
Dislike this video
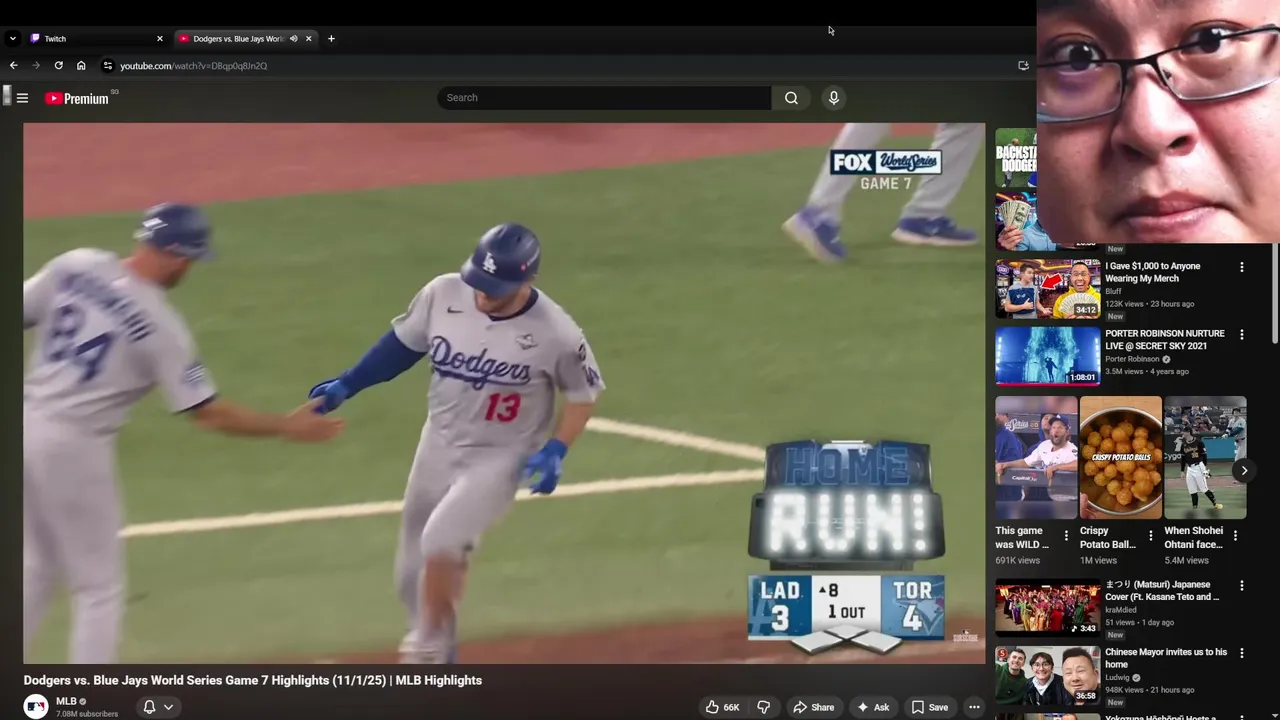(x=764, y=707)
